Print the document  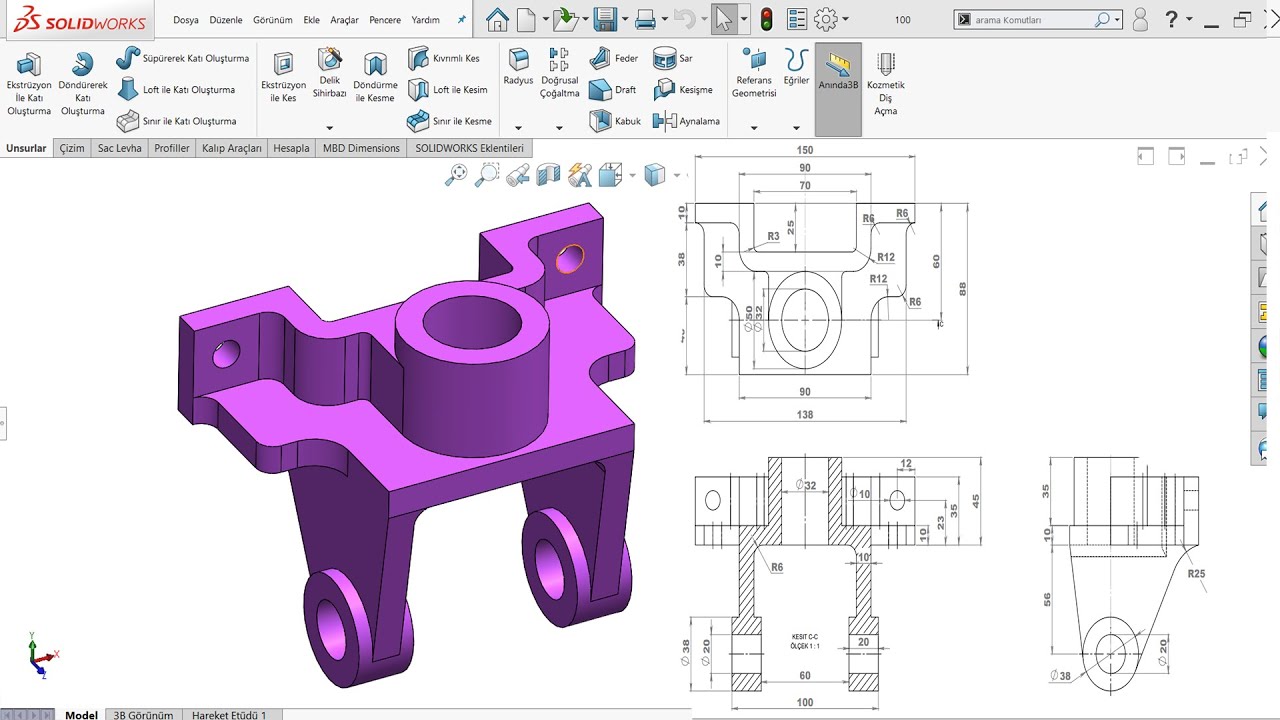pyautogui.click(x=645, y=19)
